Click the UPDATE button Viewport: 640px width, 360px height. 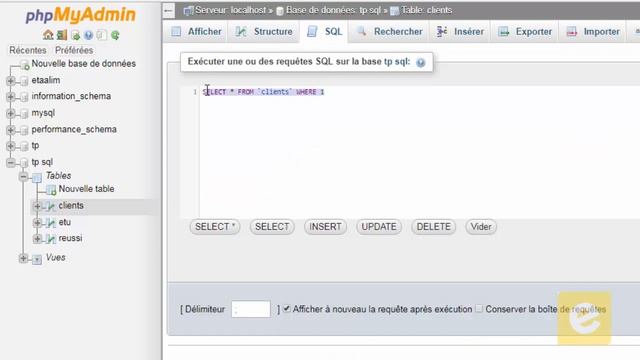tap(379, 227)
